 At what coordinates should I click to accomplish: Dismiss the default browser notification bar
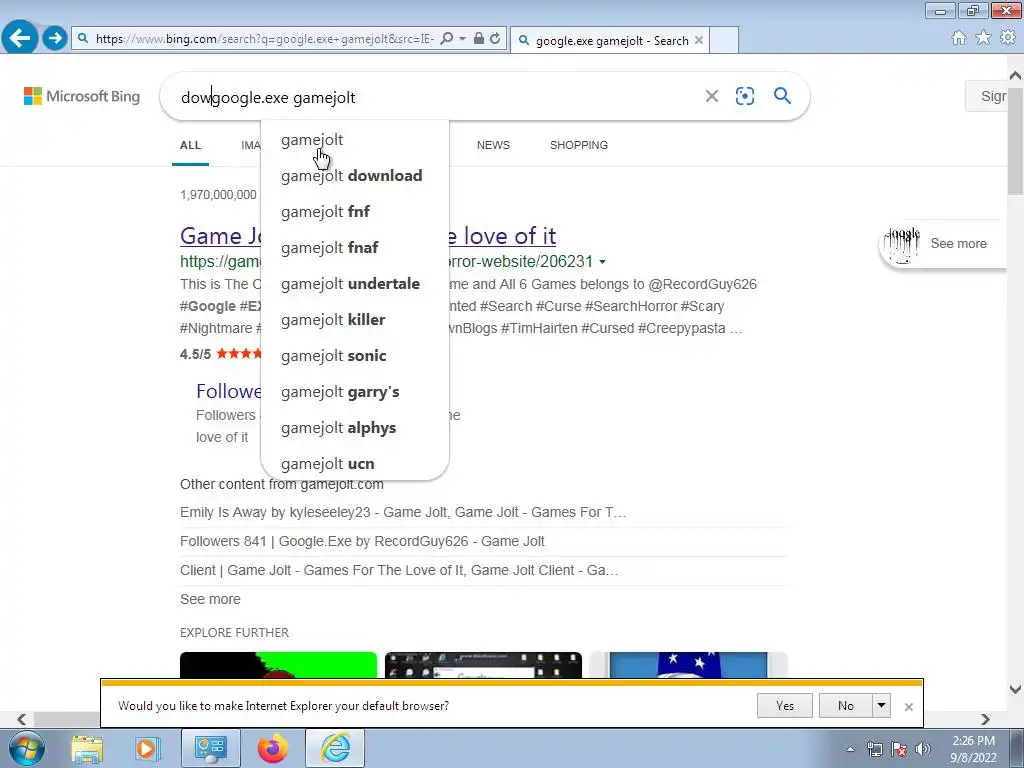point(908,707)
